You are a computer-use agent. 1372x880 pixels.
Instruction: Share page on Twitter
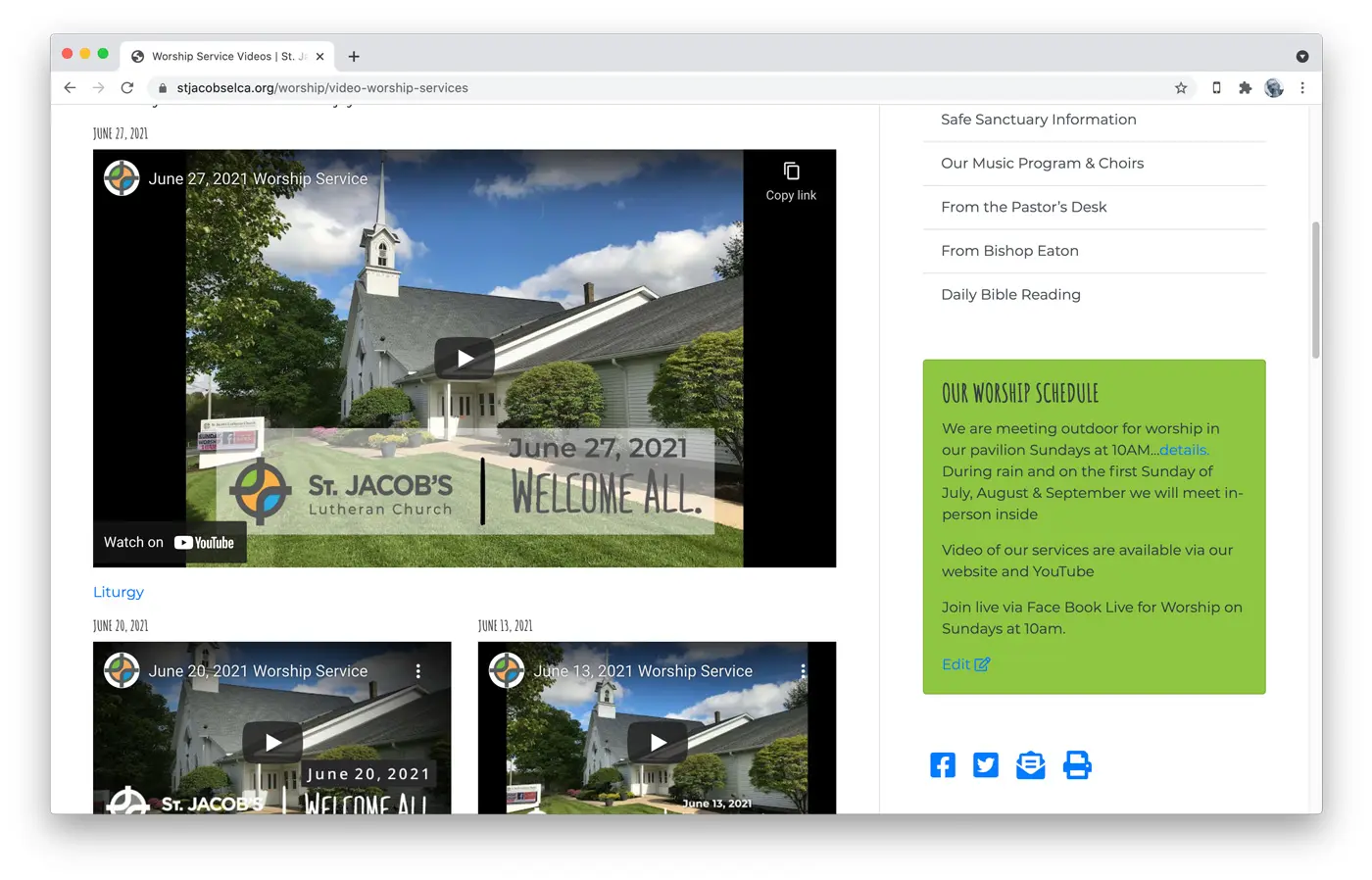[x=986, y=765]
